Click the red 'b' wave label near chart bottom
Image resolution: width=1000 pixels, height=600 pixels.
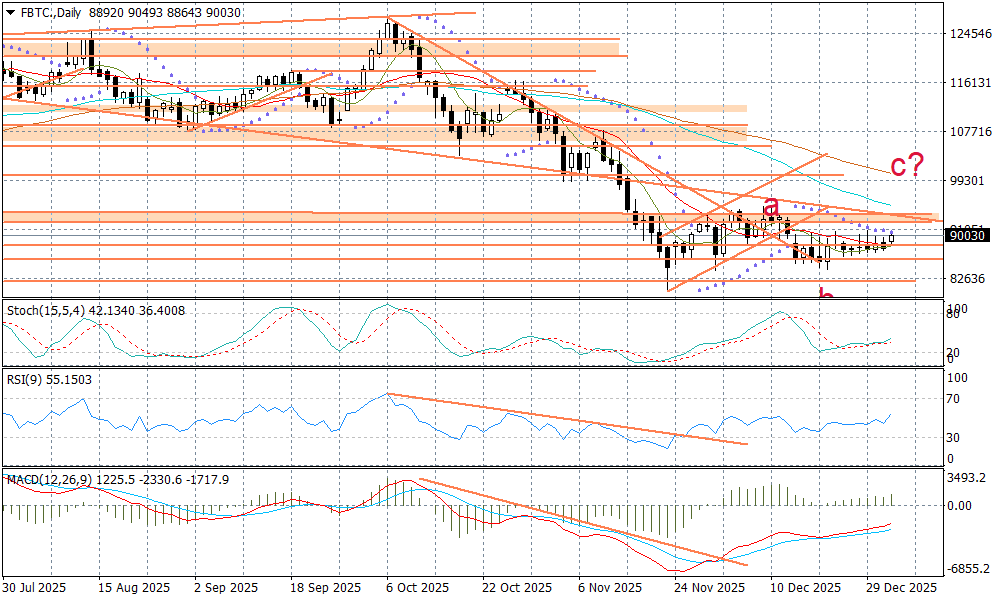[x=826, y=295]
